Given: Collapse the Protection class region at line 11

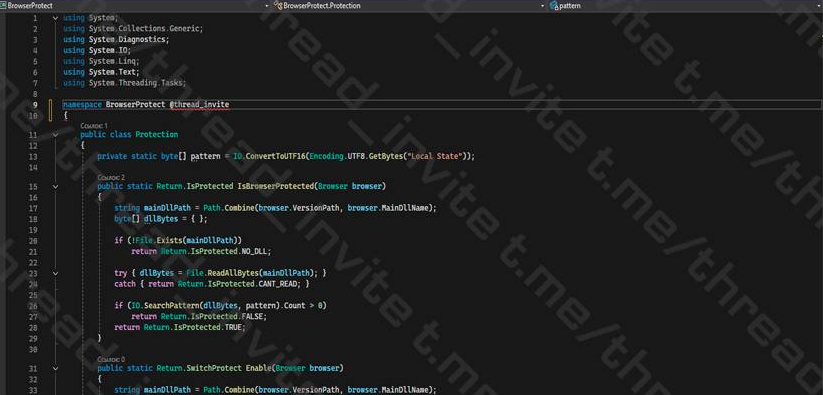Looking at the screenshot, I should coord(56,134).
